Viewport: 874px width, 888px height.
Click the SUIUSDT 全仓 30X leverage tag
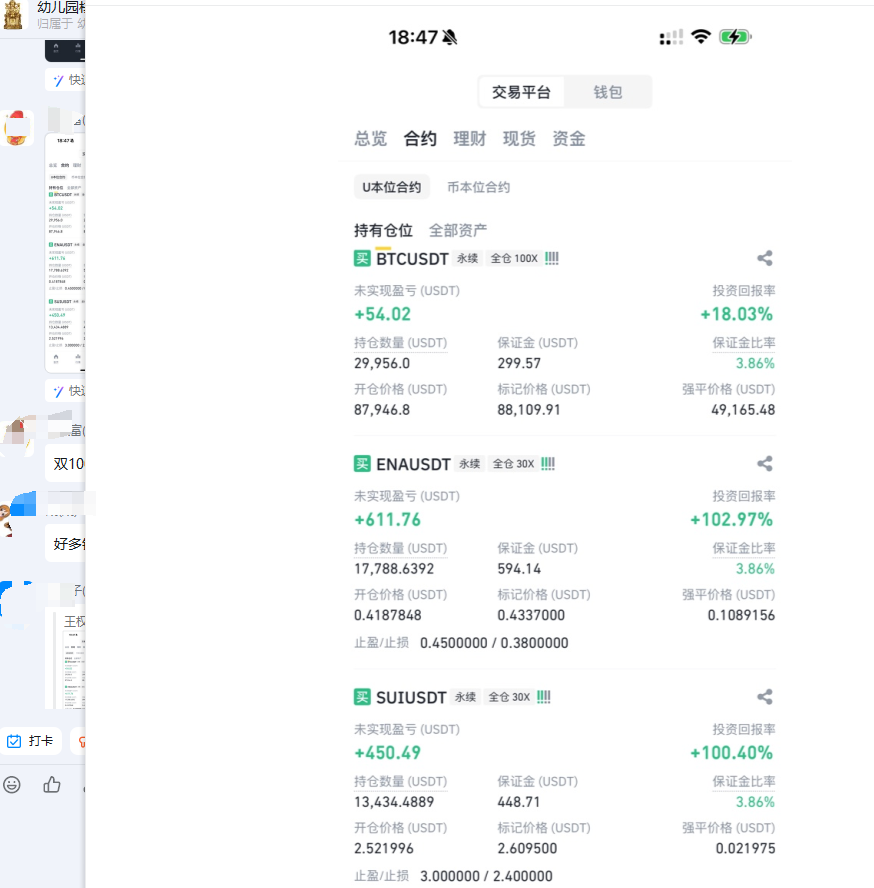click(x=509, y=697)
